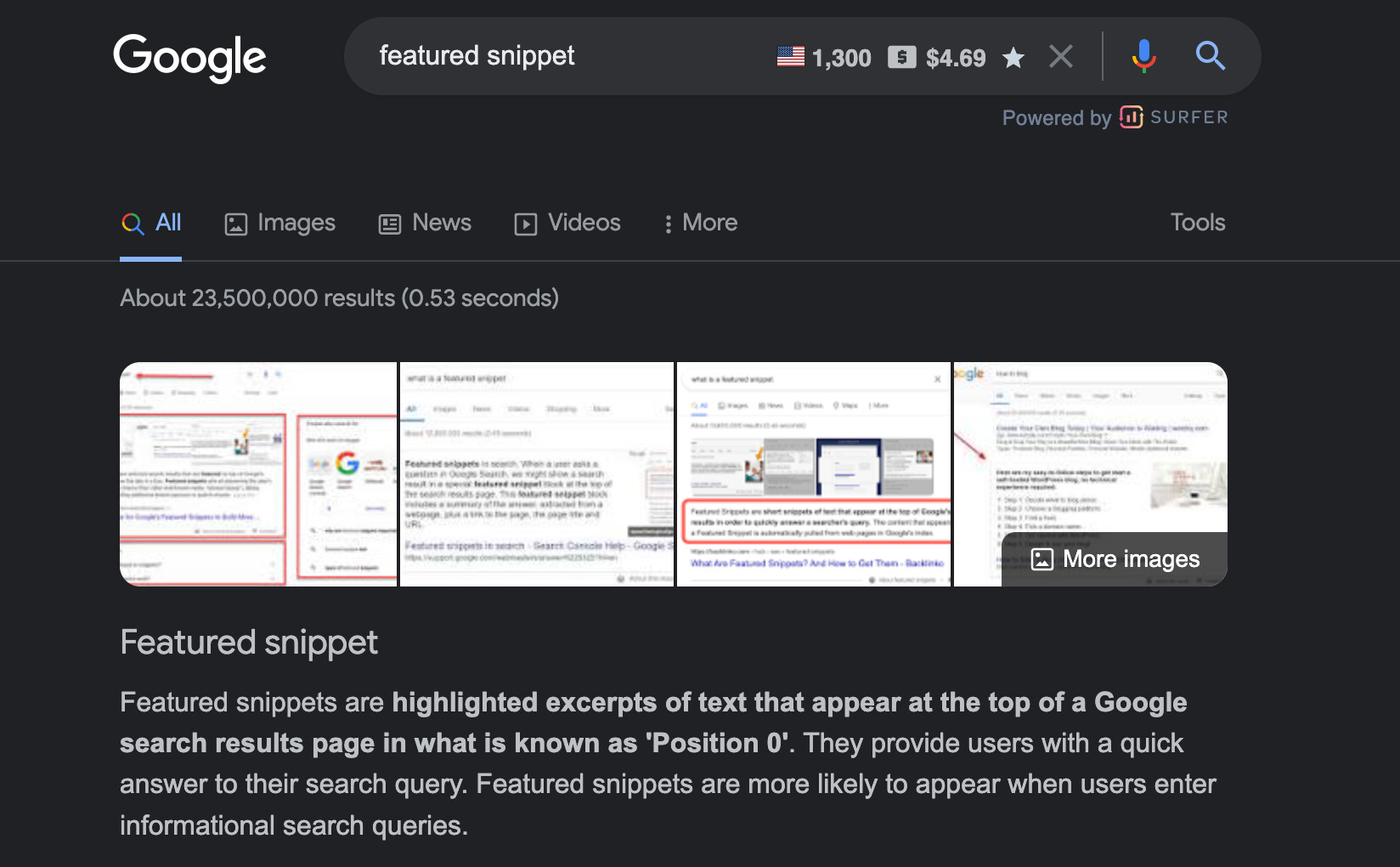Switch to the Images tab
Image resolution: width=1400 pixels, height=867 pixels.
coord(279,223)
